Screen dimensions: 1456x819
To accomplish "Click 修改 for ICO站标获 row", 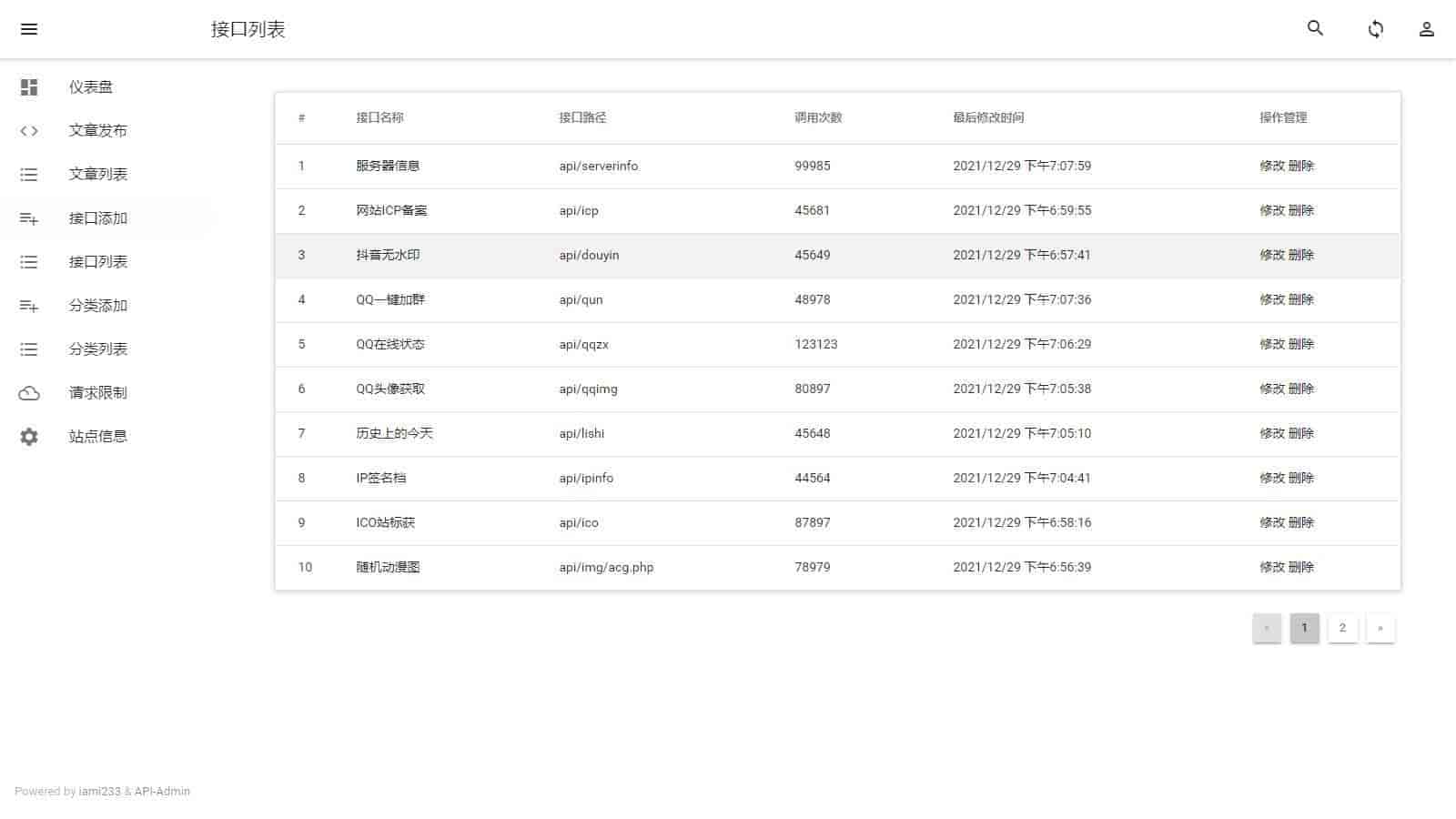I will pos(1272,522).
